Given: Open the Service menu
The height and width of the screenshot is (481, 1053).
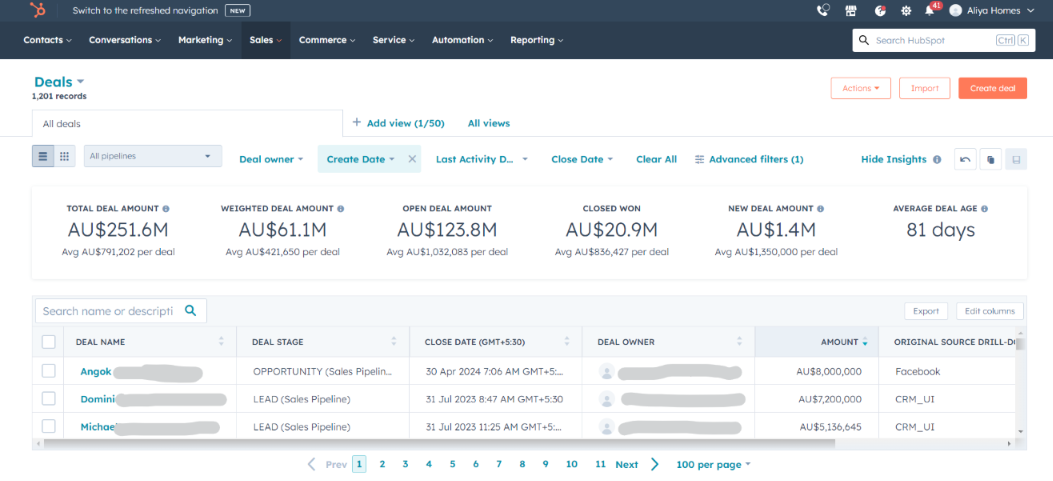Looking at the screenshot, I should 394,40.
